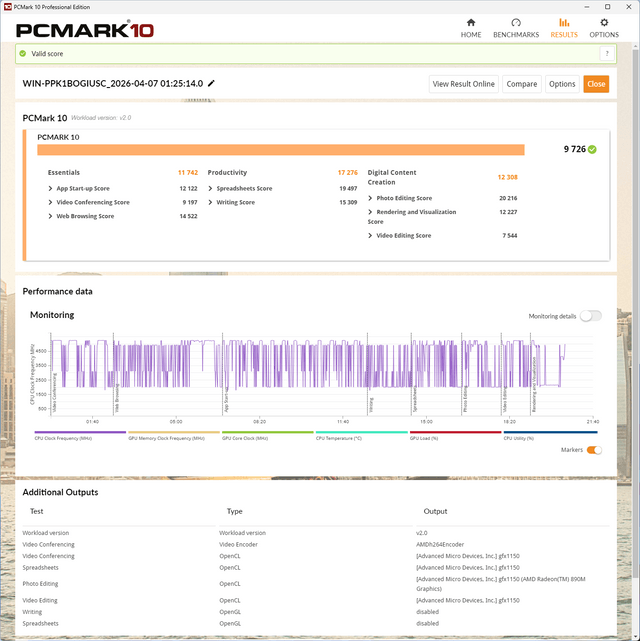Click View Result Online button

[x=463, y=84]
